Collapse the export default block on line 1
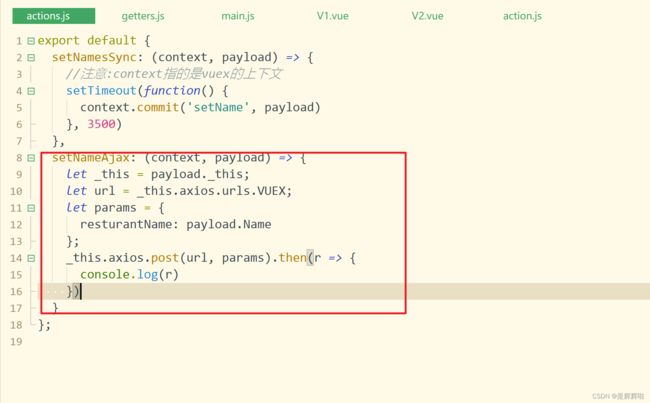This screenshot has height=403, width=650. pos(31,41)
